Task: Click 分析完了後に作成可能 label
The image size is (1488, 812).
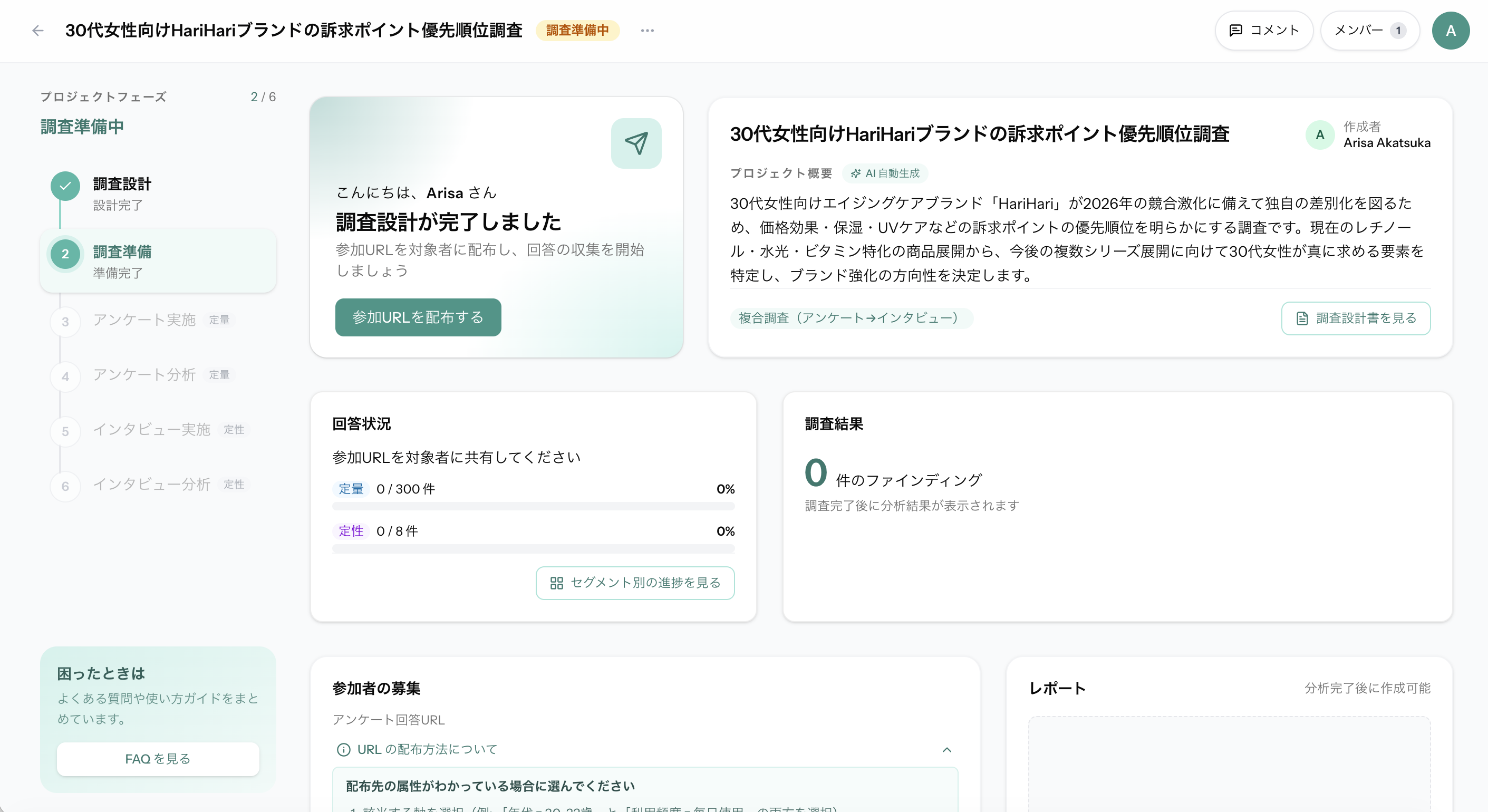Action: (x=1367, y=688)
